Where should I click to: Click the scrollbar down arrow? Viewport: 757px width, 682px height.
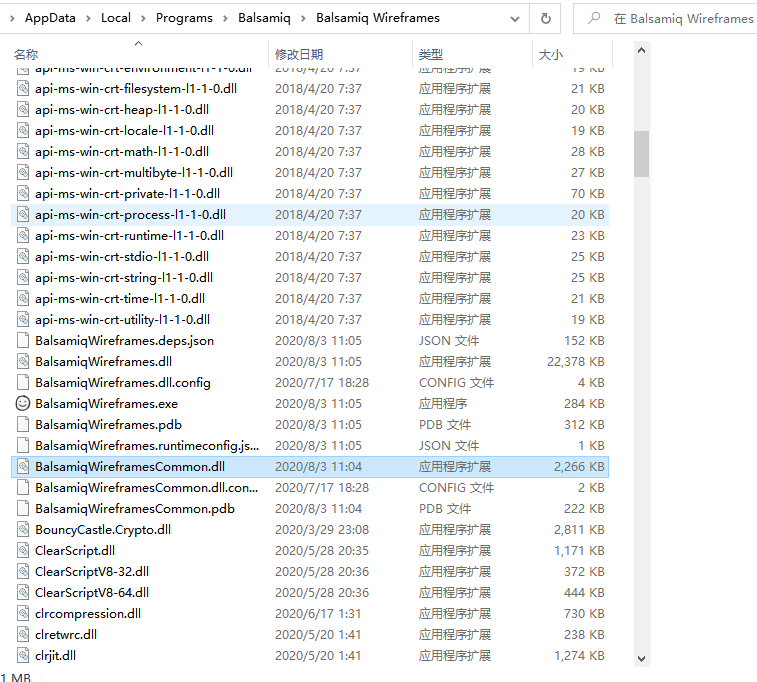(641, 658)
